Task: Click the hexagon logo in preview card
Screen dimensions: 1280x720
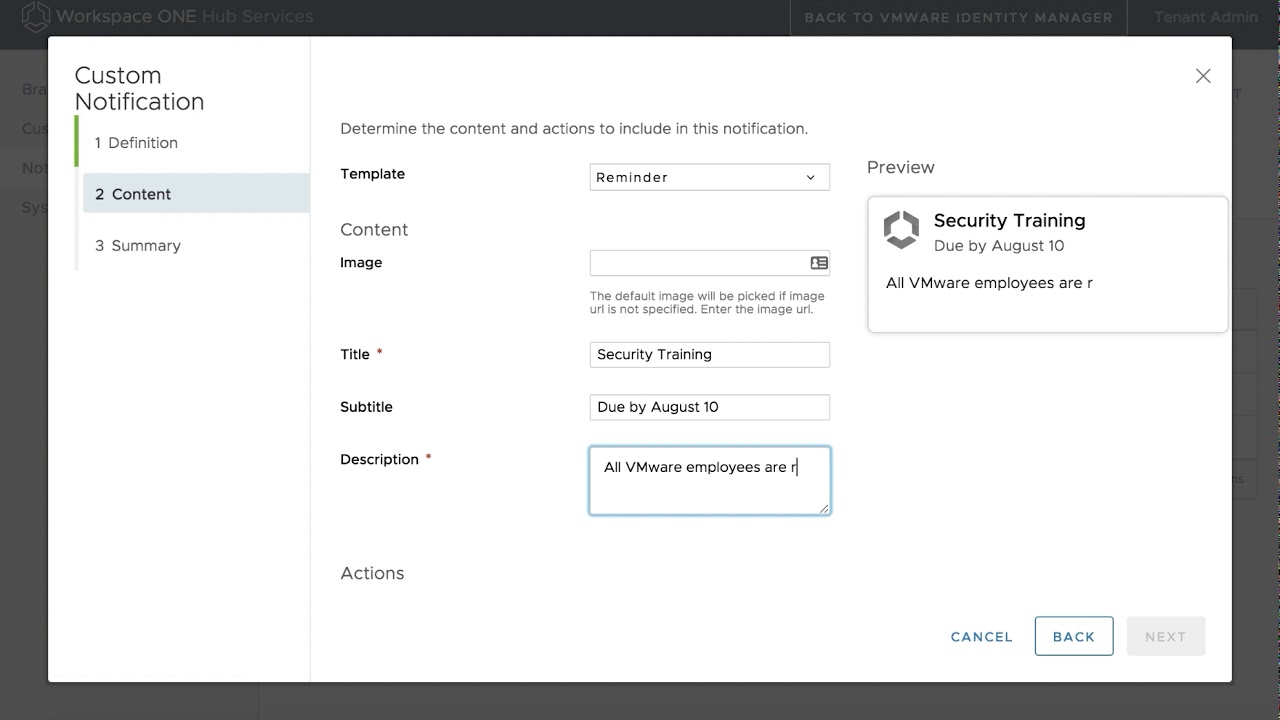Action: pos(901,230)
